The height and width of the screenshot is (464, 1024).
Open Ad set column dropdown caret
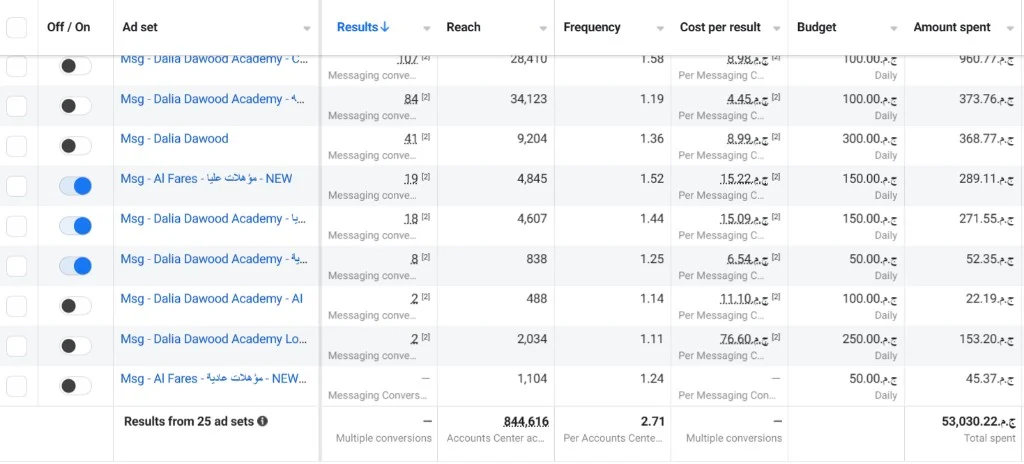point(307,29)
